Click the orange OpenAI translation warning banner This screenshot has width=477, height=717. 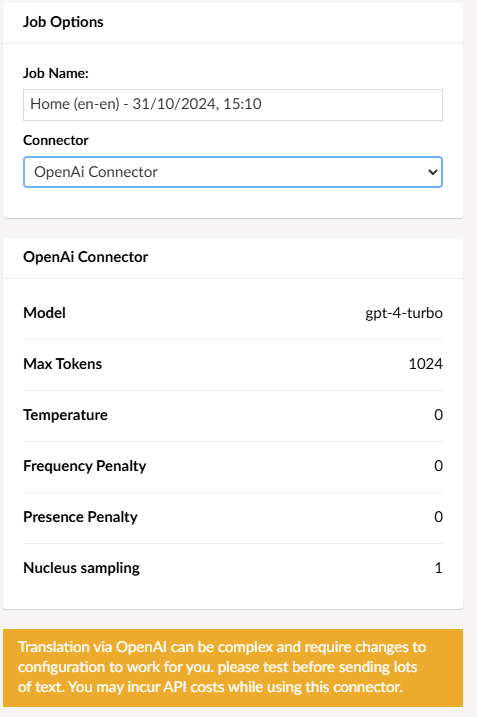click(233, 668)
